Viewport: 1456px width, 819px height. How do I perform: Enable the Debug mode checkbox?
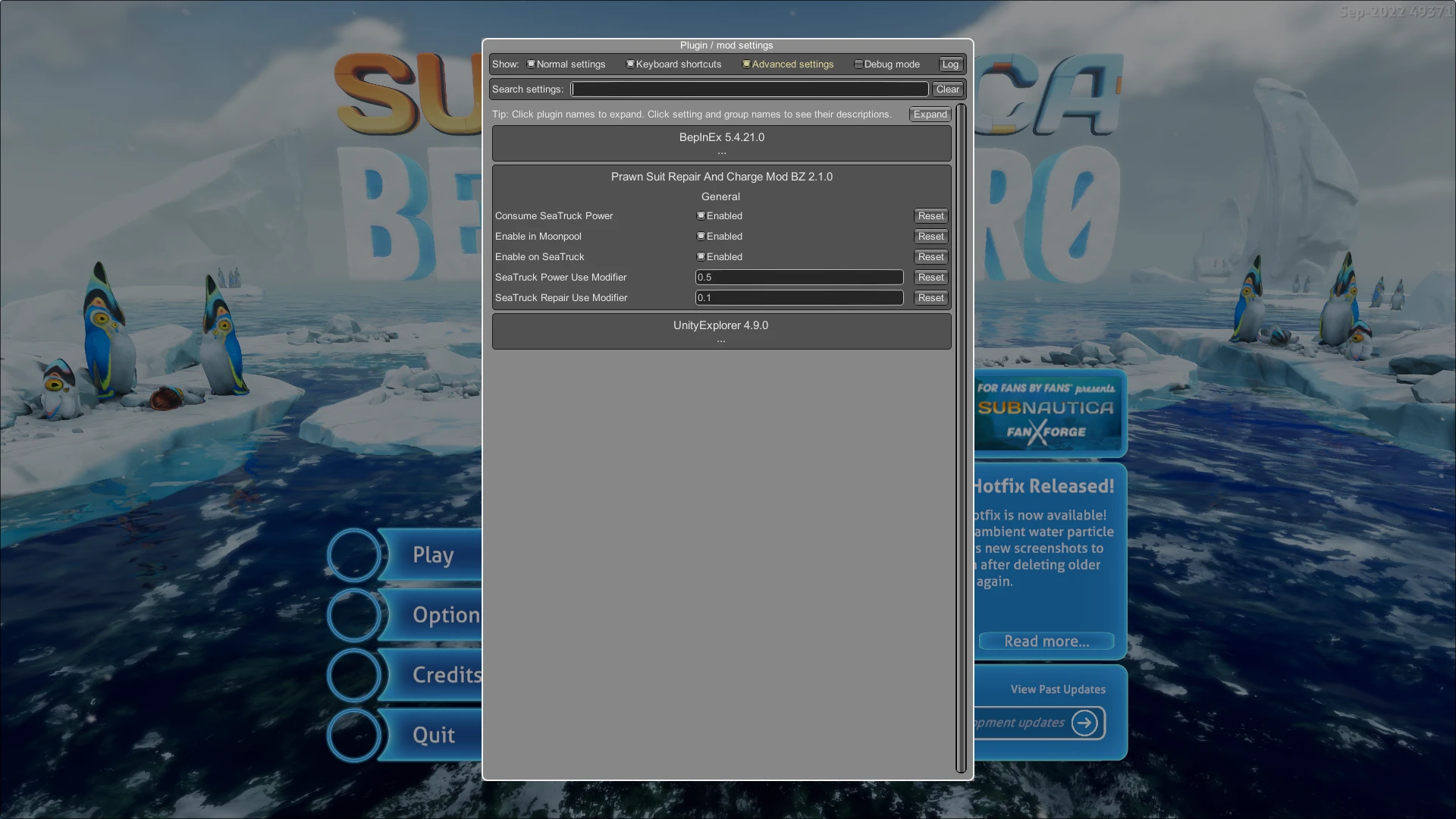[x=858, y=64]
